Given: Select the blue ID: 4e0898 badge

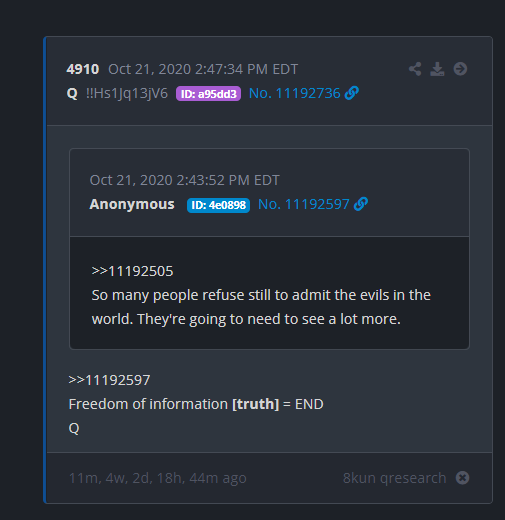Looking at the screenshot, I should pyautogui.click(x=218, y=205).
